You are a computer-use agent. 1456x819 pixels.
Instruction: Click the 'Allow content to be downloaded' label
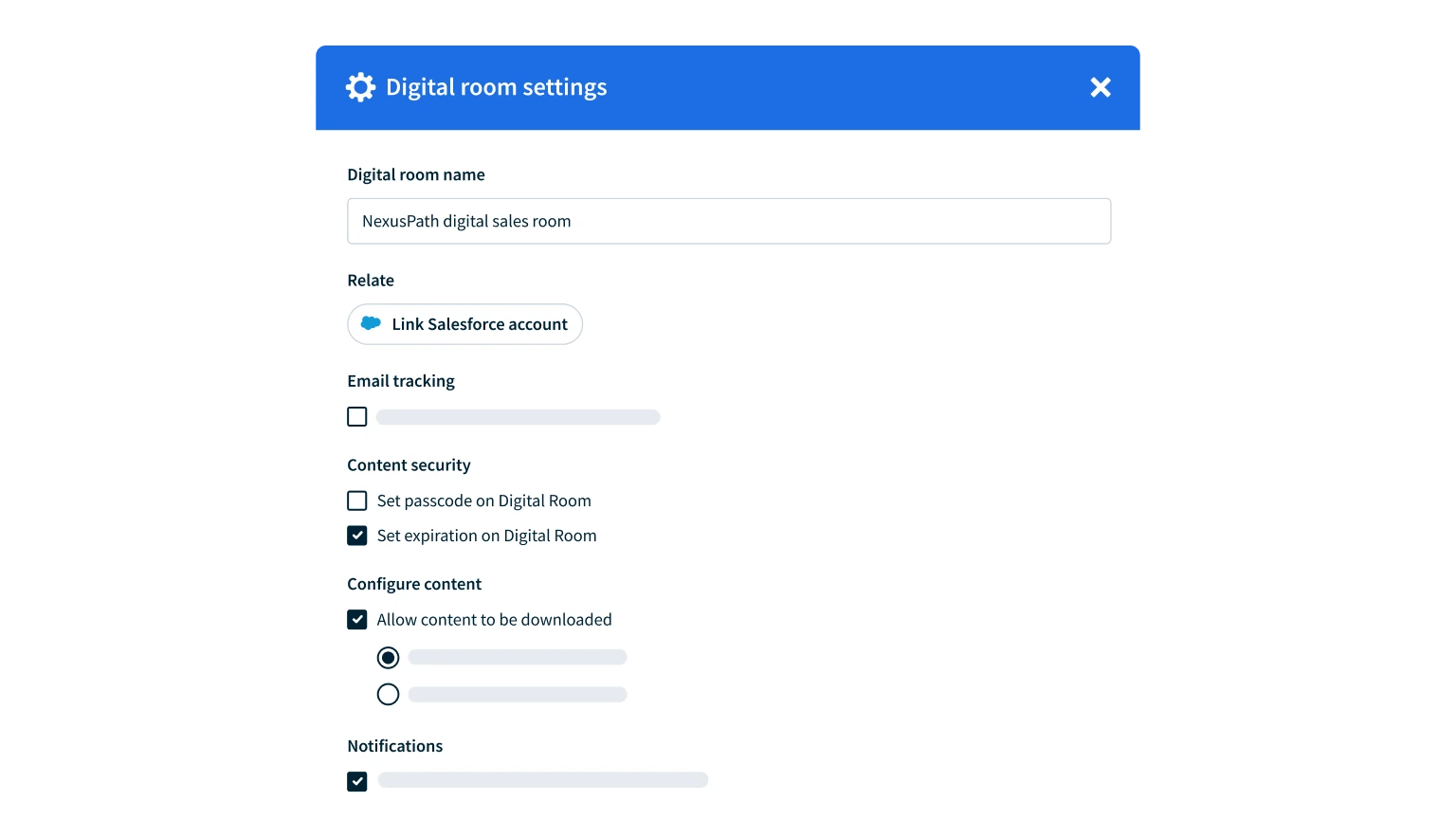[494, 620]
